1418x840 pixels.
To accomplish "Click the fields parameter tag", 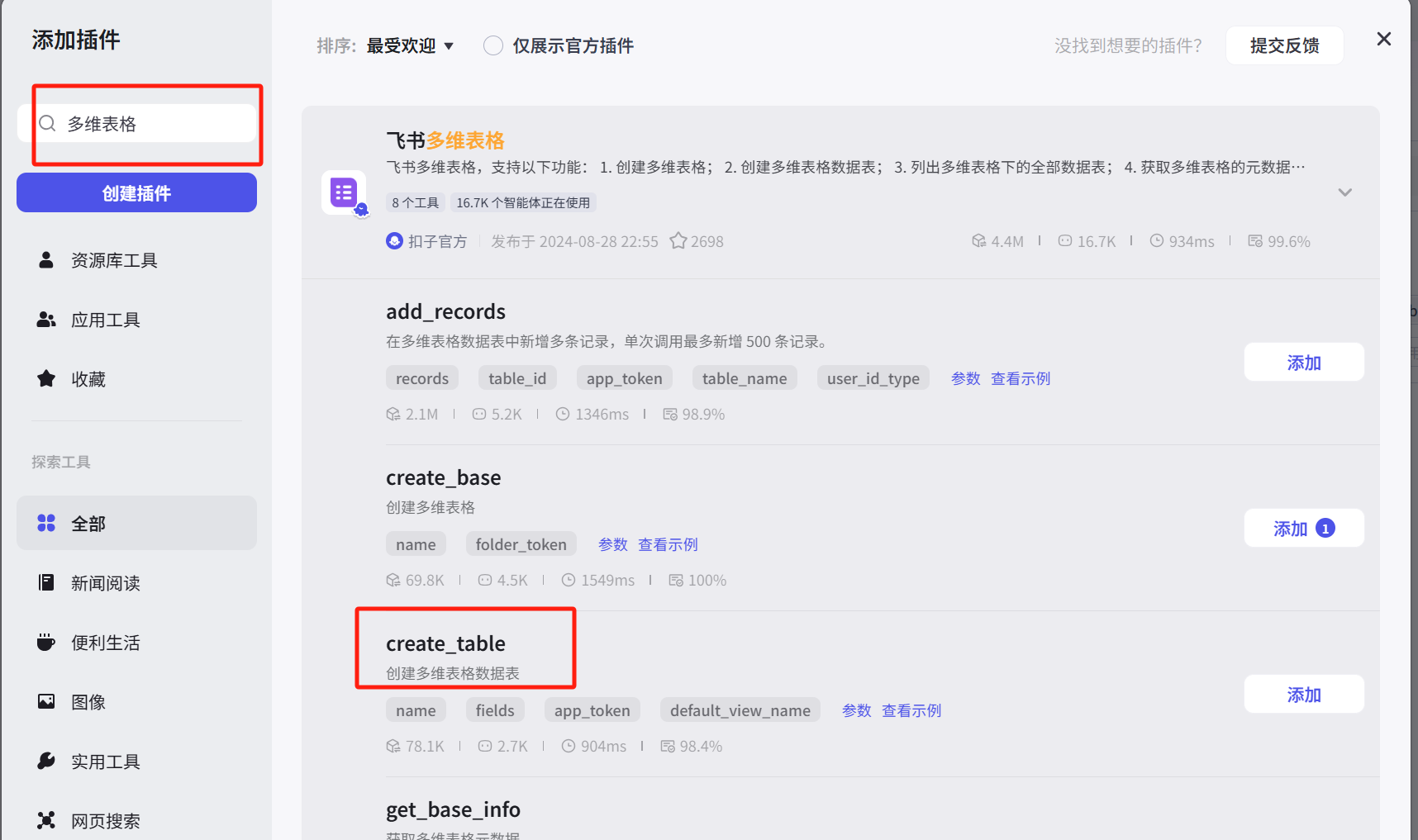I will (495, 710).
